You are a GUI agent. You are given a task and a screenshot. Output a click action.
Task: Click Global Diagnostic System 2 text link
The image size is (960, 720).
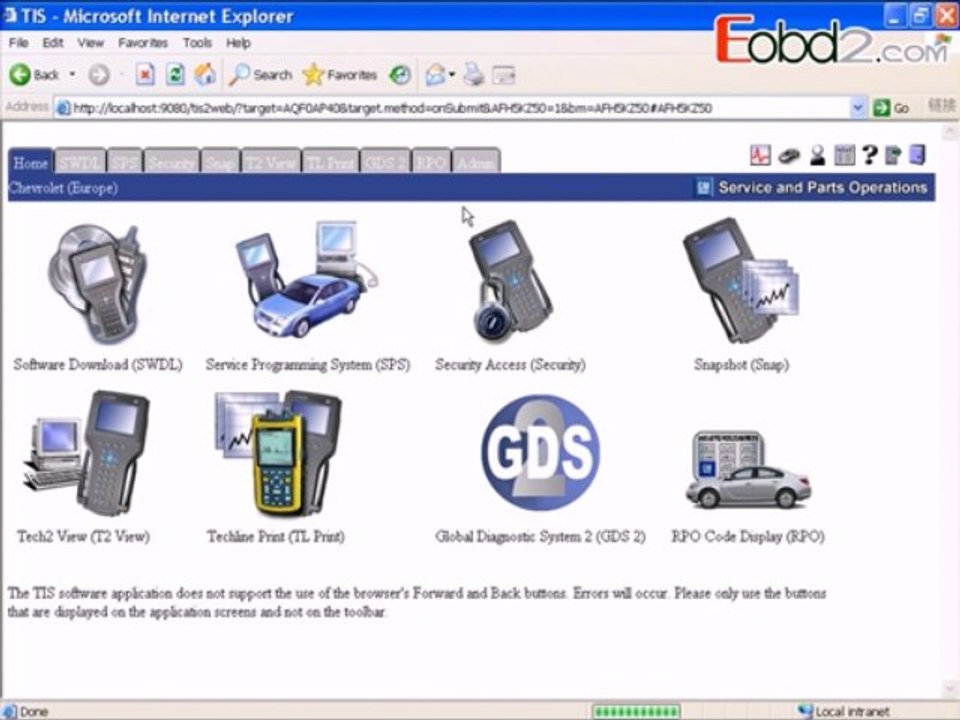tap(540, 537)
